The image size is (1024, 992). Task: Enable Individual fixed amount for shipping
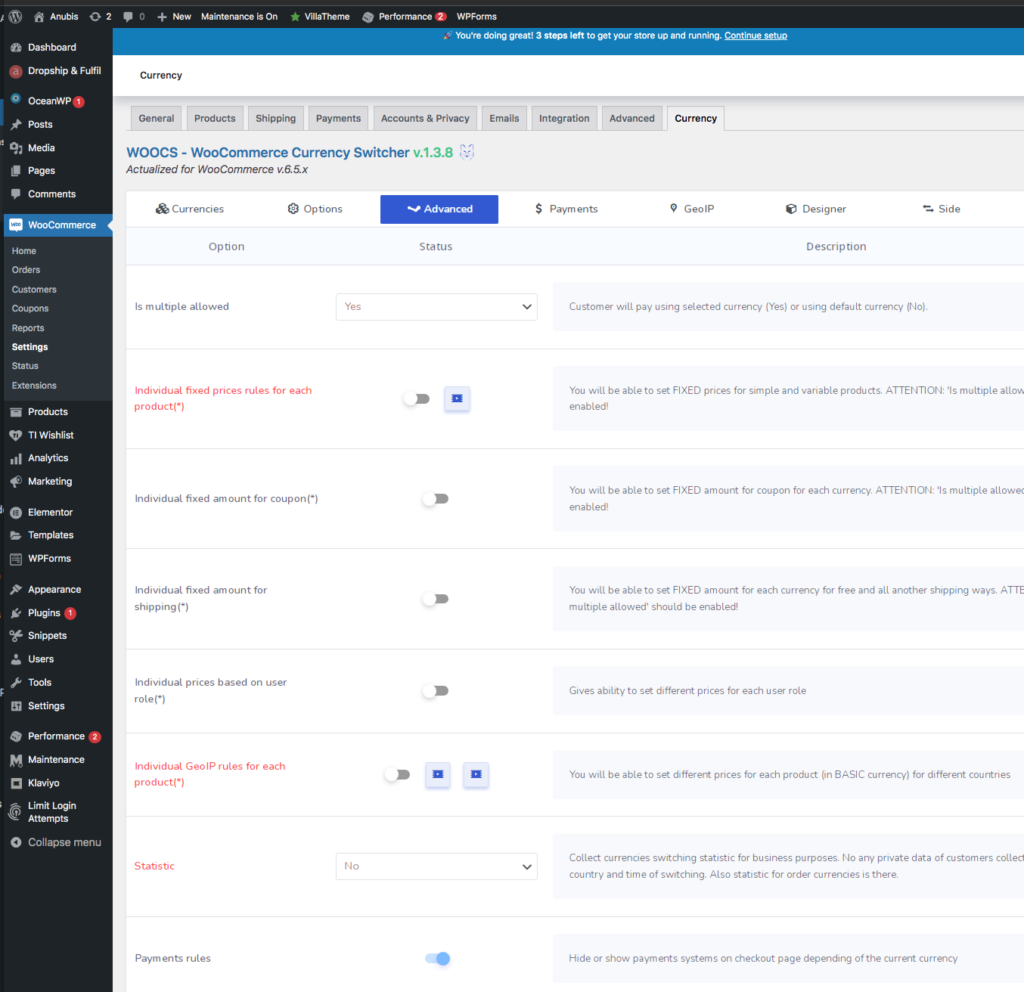(436, 599)
